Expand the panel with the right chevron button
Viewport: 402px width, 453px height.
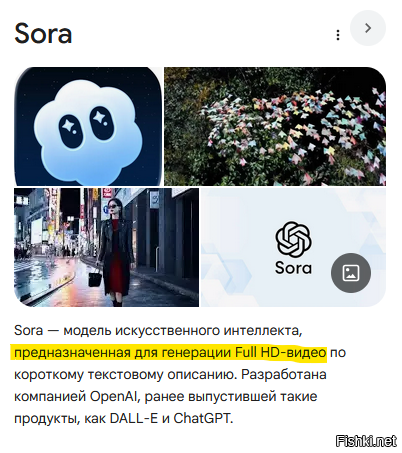[368, 28]
